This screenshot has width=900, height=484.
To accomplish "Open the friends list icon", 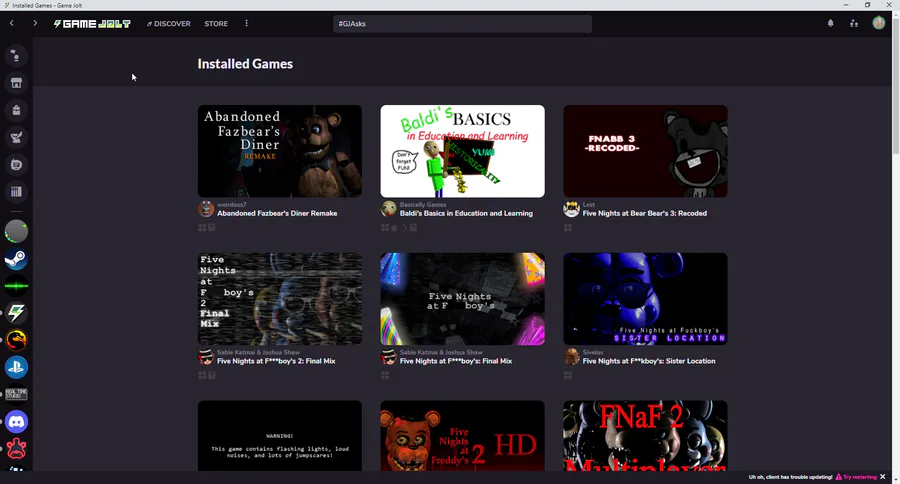I will tap(854, 24).
